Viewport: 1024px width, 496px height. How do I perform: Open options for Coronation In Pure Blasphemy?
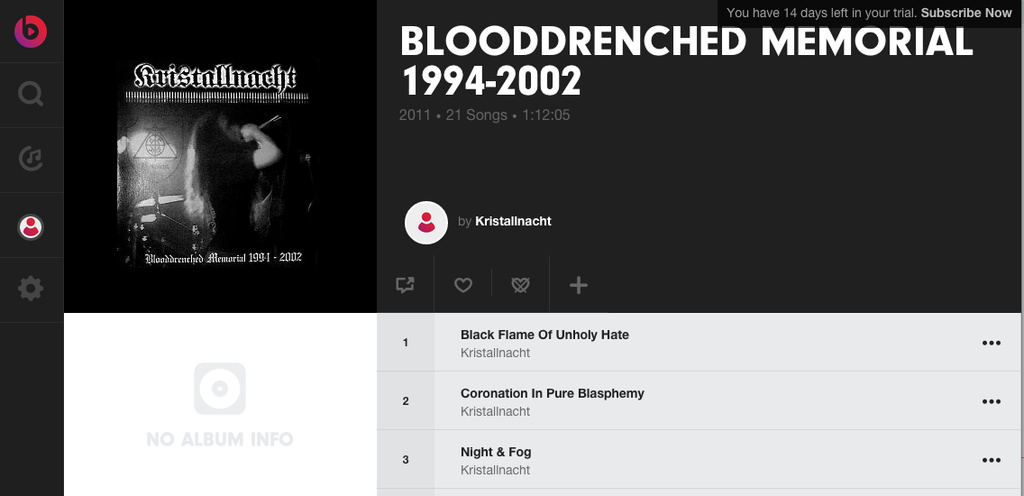click(x=991, y=402)
